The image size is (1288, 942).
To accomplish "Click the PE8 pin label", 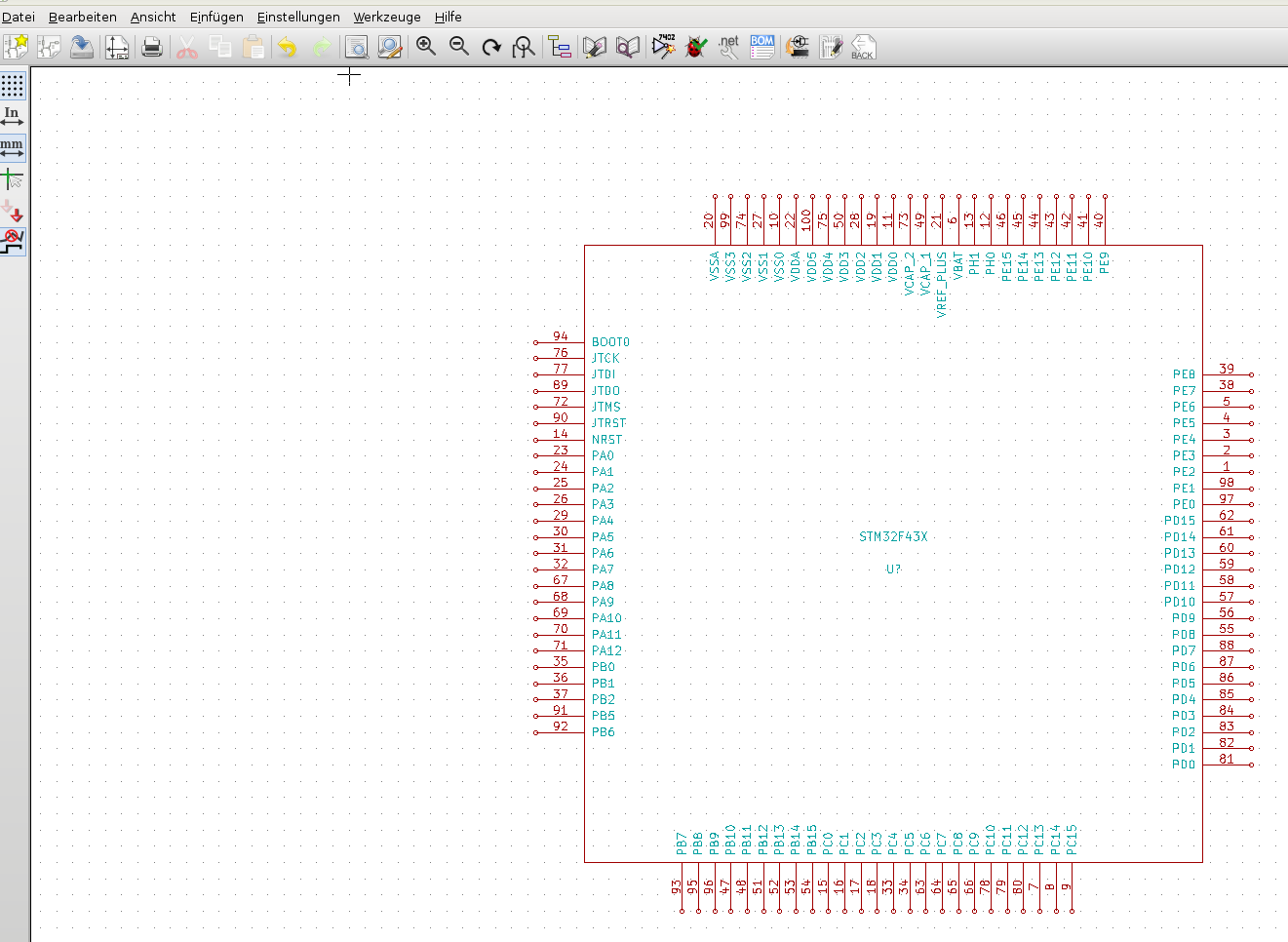I will pos(1184,374).
